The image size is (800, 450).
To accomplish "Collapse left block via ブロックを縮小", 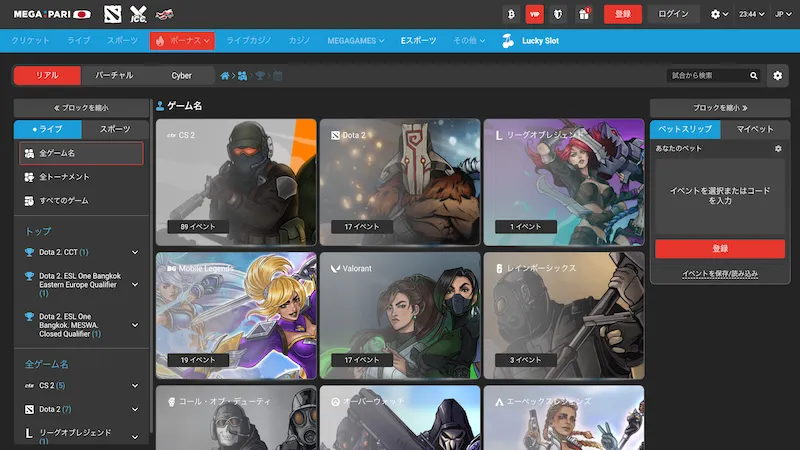I will [x=81, y=108].
